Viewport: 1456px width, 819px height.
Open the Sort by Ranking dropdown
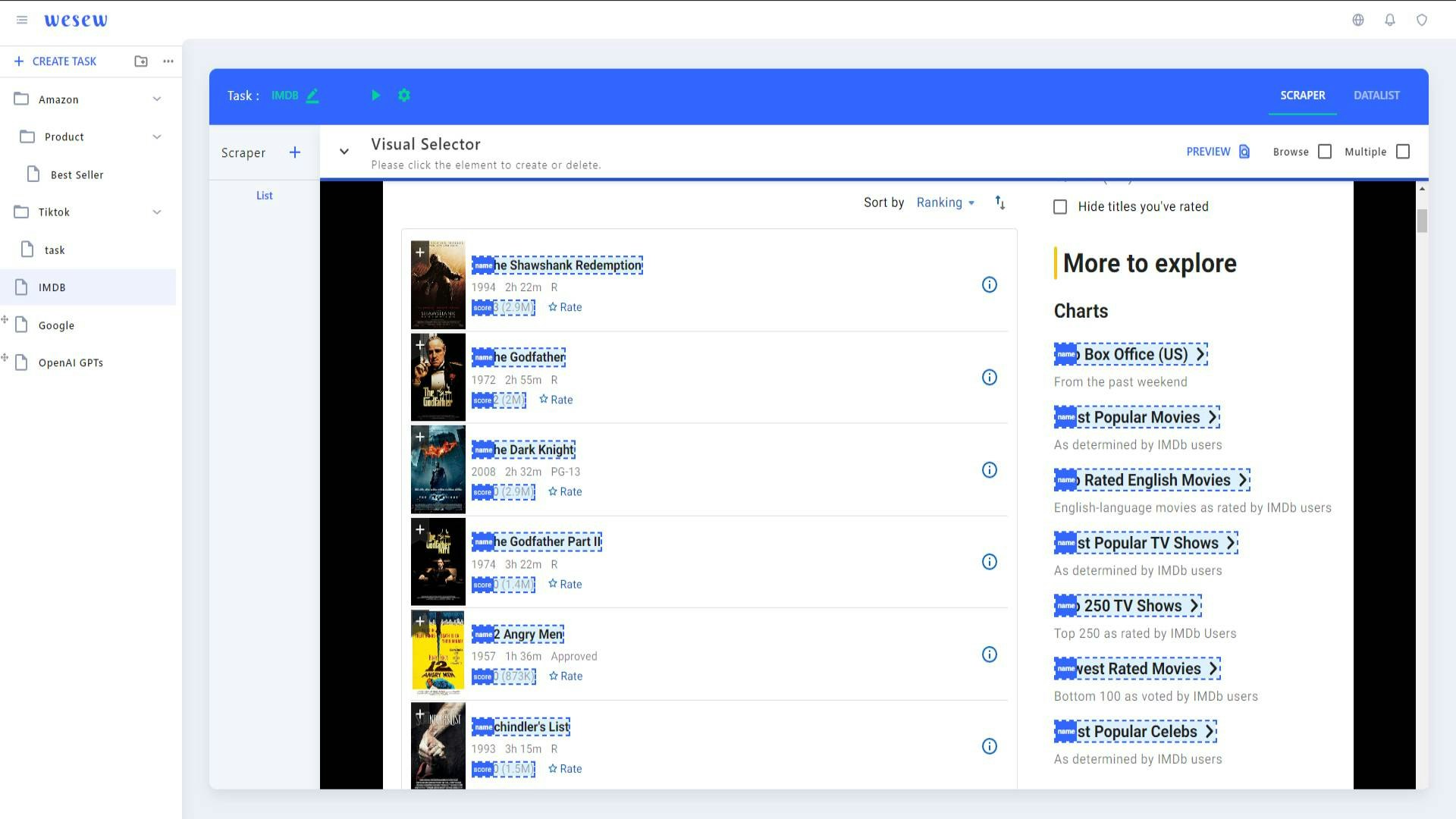pyautogui.click(x=946, y=202)
